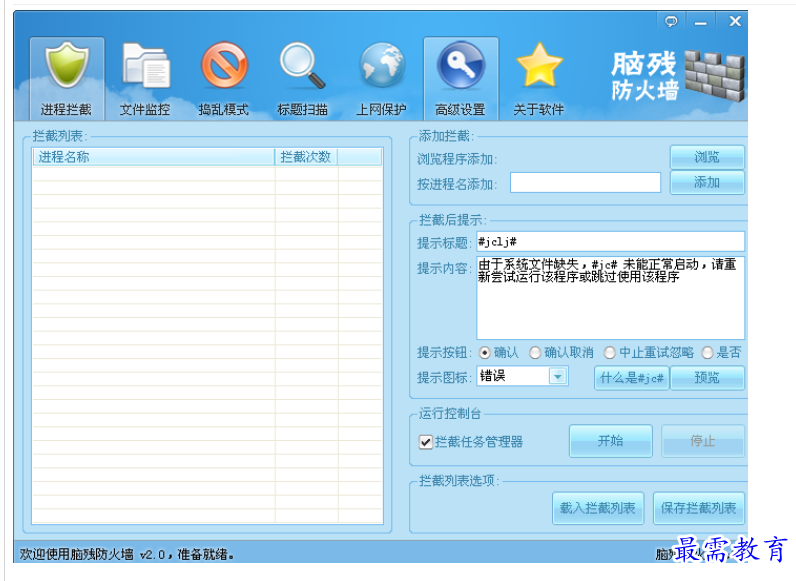The image size is (796, 581).
Task: Open the 文件监控 folder icon tab
Action: click(145, 78)
